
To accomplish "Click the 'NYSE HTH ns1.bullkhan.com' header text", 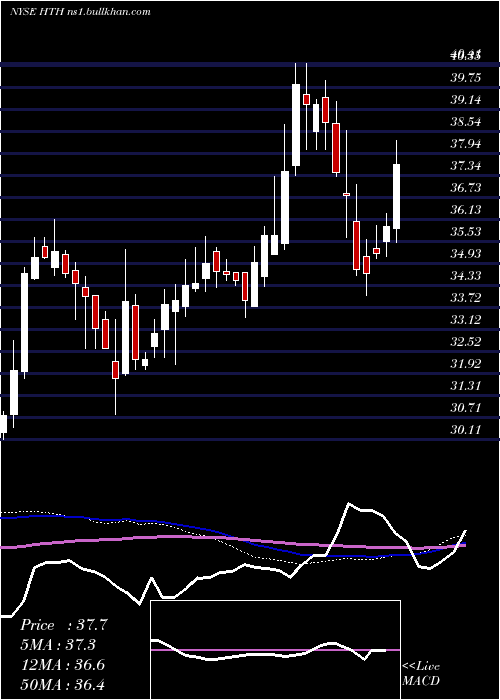I will point(80,12).
